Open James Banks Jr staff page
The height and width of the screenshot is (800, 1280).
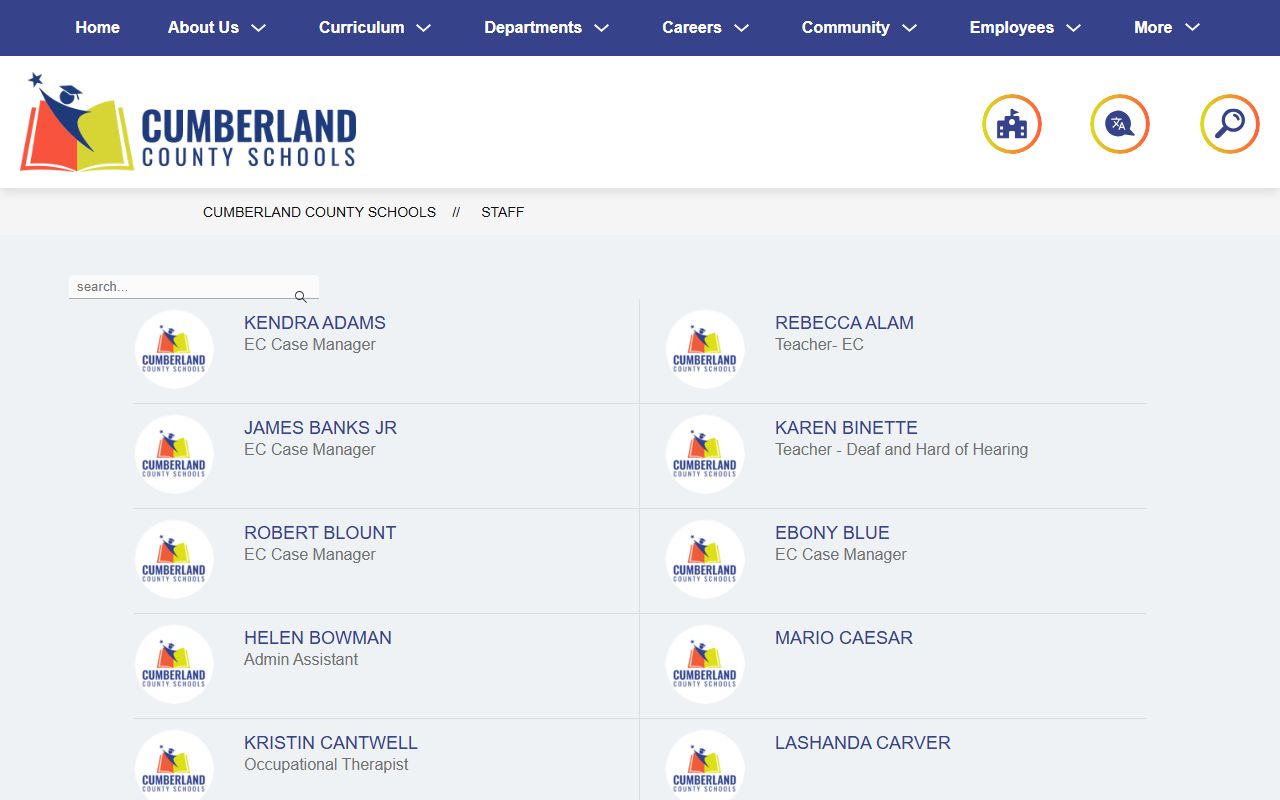[320, 428]
